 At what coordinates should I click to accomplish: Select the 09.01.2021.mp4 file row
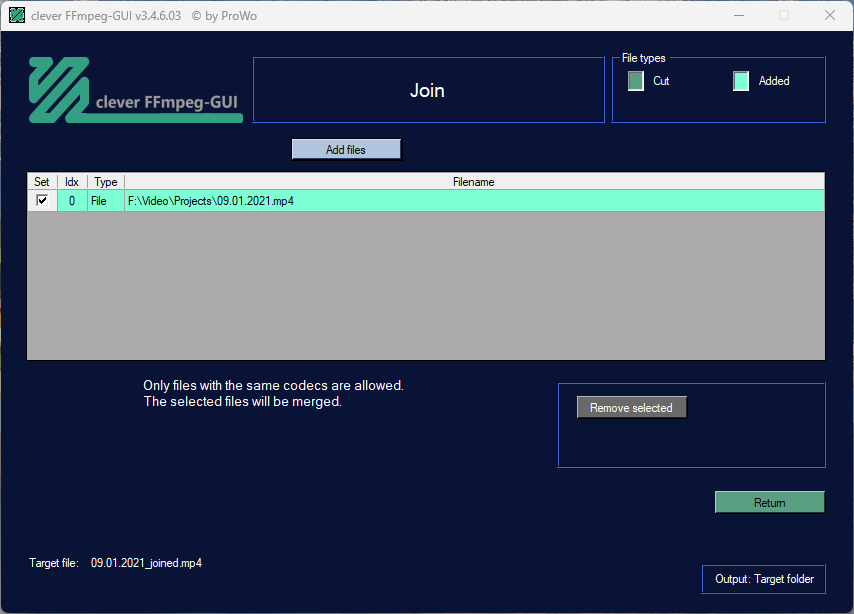(x=426, y=200)
